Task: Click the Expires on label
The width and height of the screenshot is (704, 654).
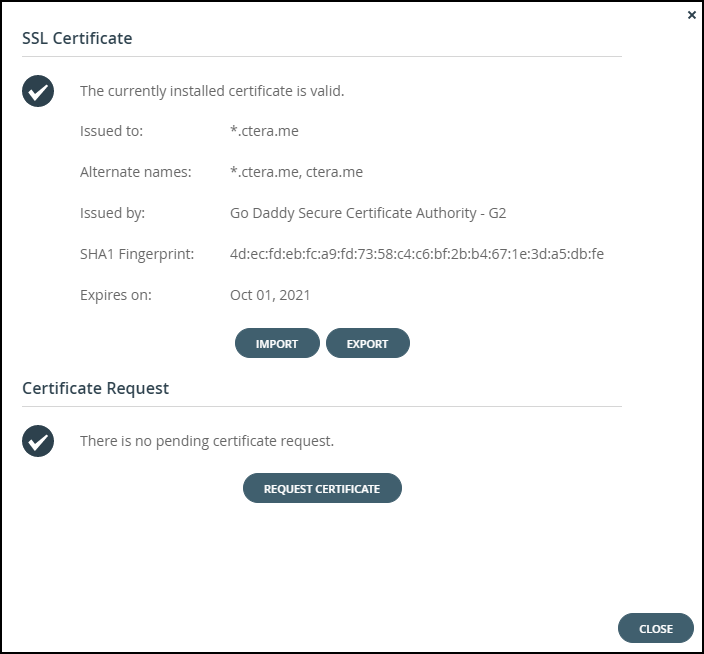Action: point(116,295)
